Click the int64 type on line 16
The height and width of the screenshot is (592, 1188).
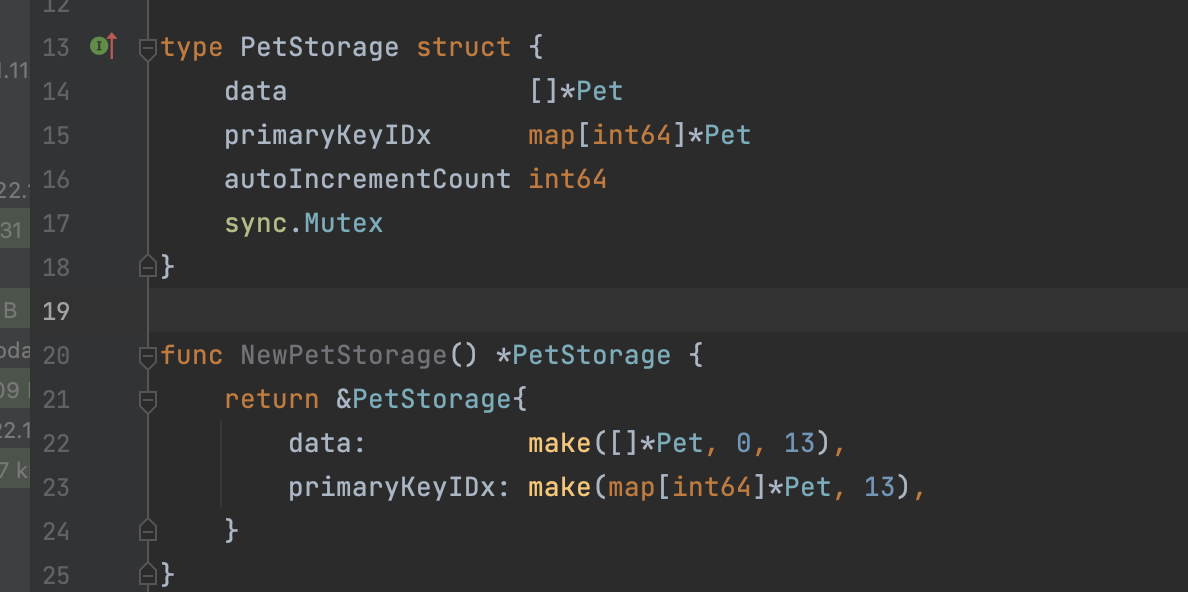coord(567,179)
